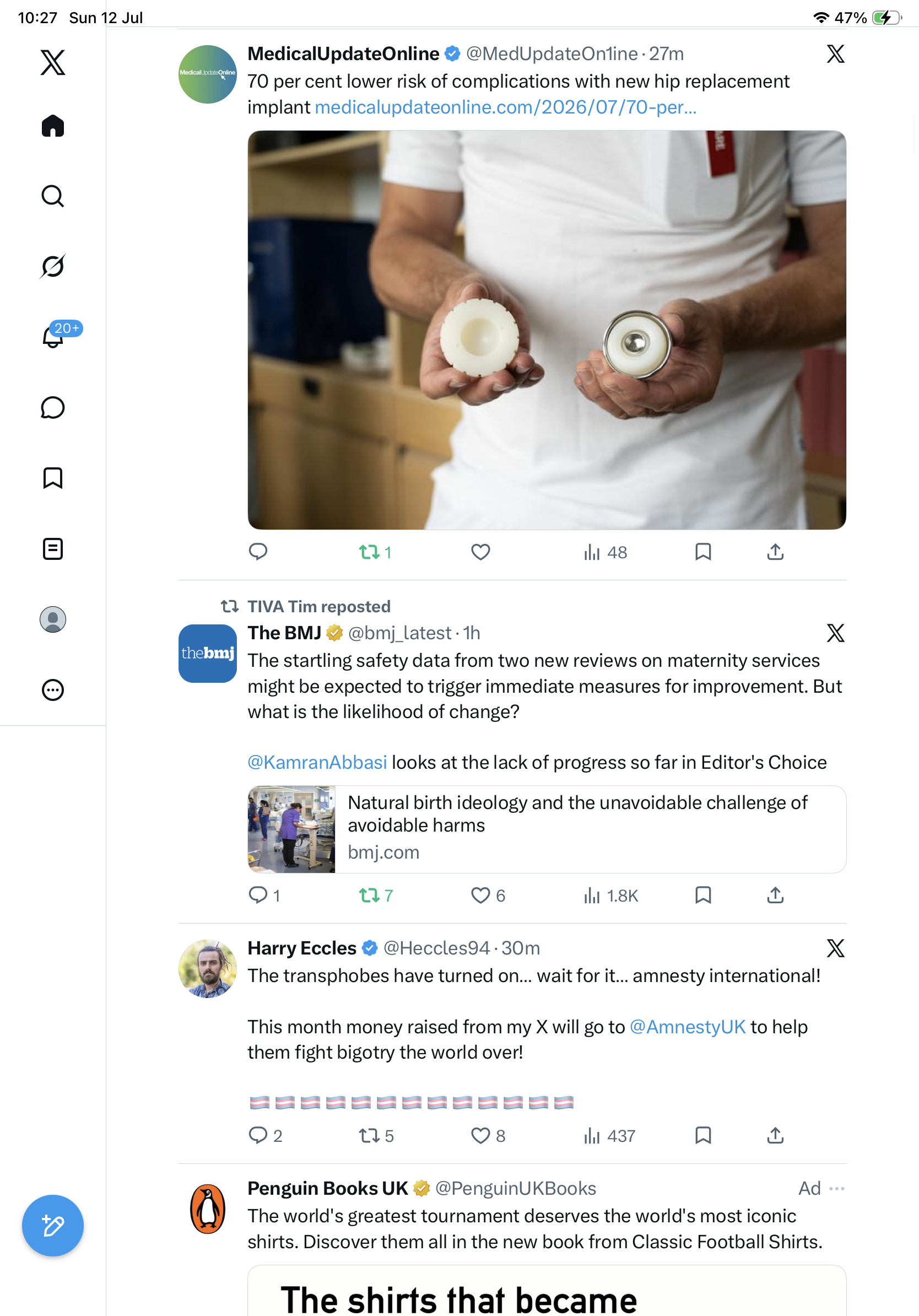Bookmark Harry Eccles' post
This screenshot has height=1316, width=919.
coord(703,1135)
